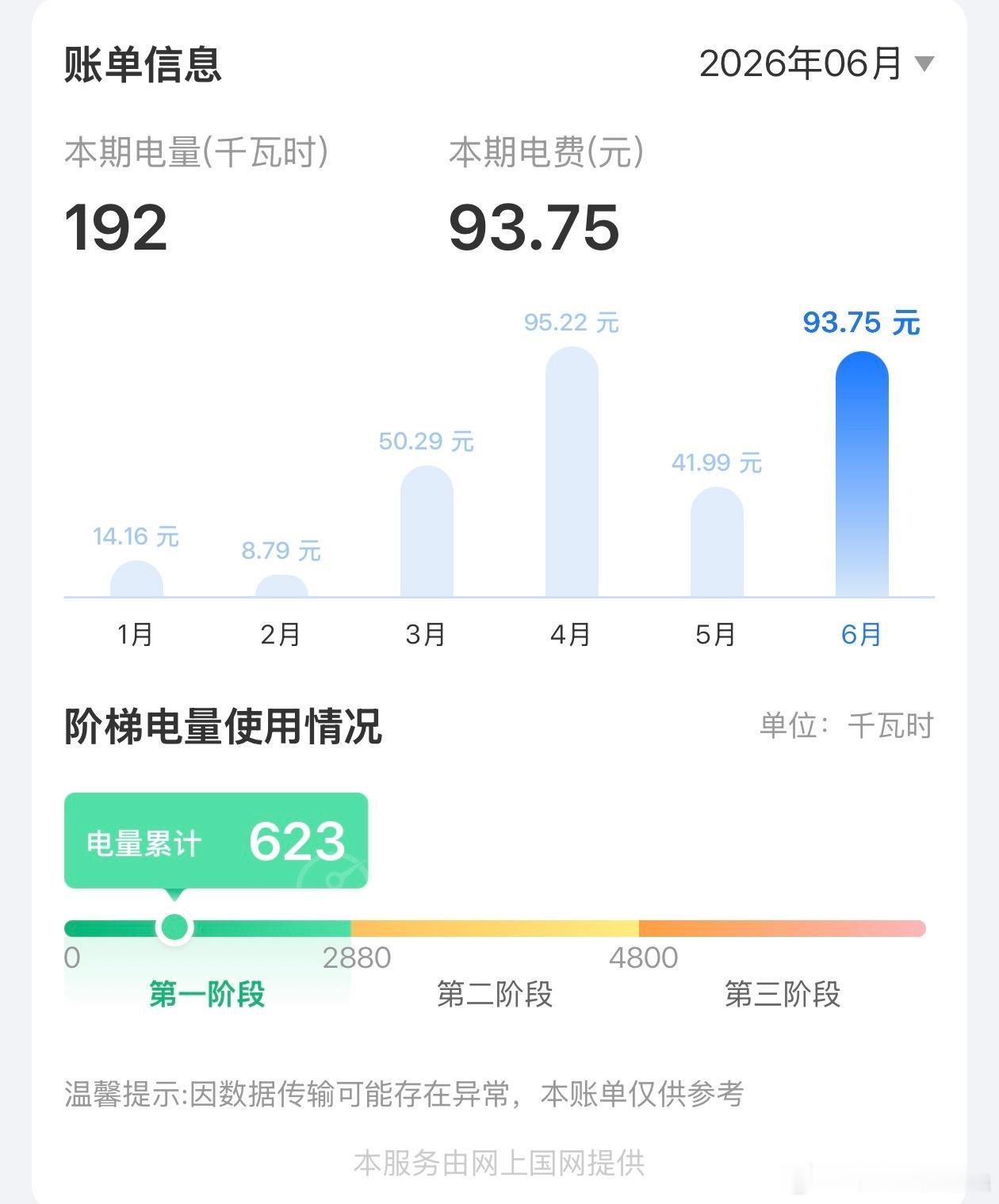Click the 0 start value of tier bar
The image size is (999, 1204).
point(72,957)
